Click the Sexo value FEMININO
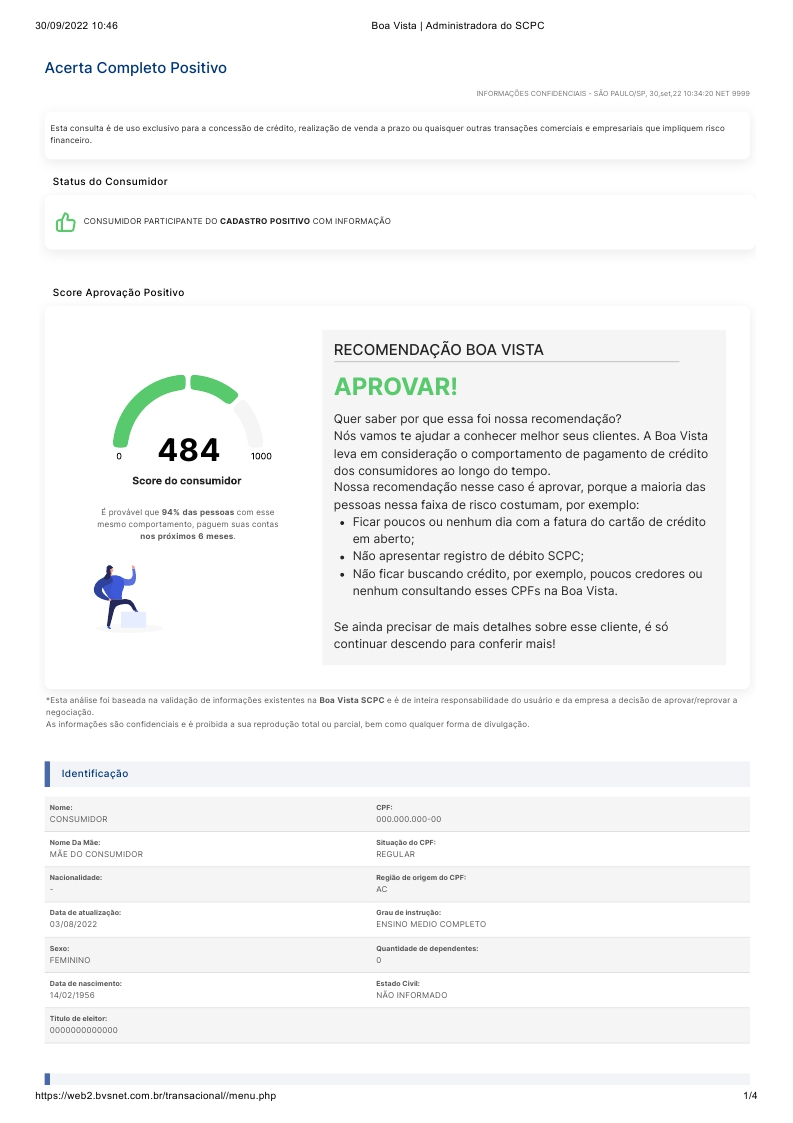Screen dimensions: 793x1123 tap(70, 960)
